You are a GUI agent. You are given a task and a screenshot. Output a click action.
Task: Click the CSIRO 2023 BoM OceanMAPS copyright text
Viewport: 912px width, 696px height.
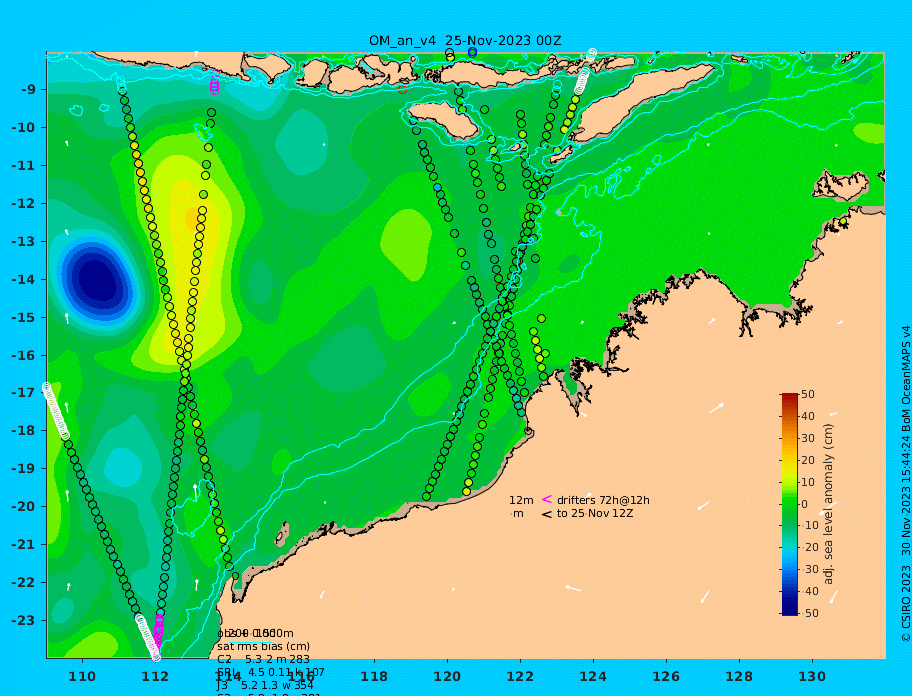906,484
